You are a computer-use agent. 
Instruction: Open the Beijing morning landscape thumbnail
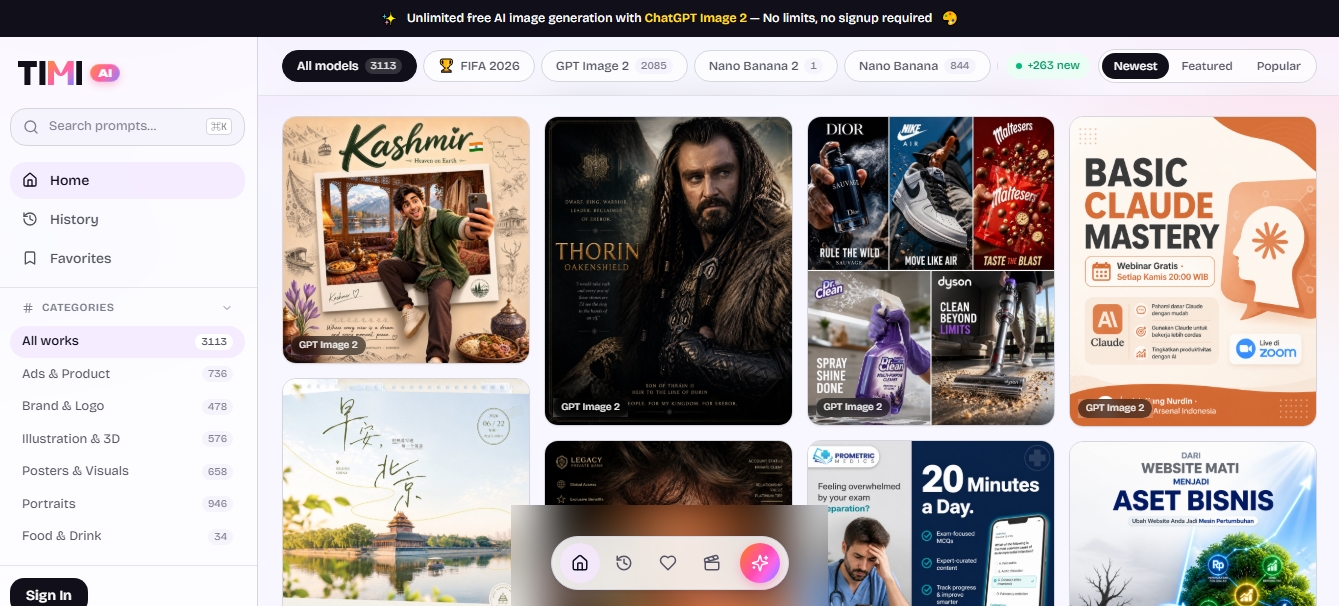[406, 492]
